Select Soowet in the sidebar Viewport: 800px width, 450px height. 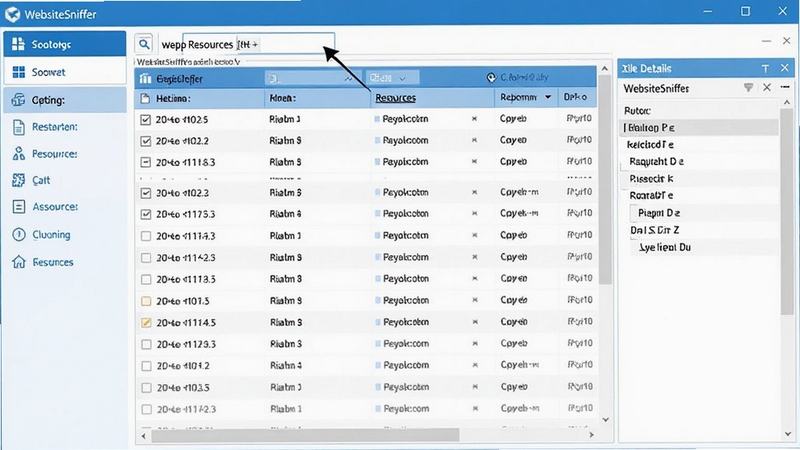[65, 72]
